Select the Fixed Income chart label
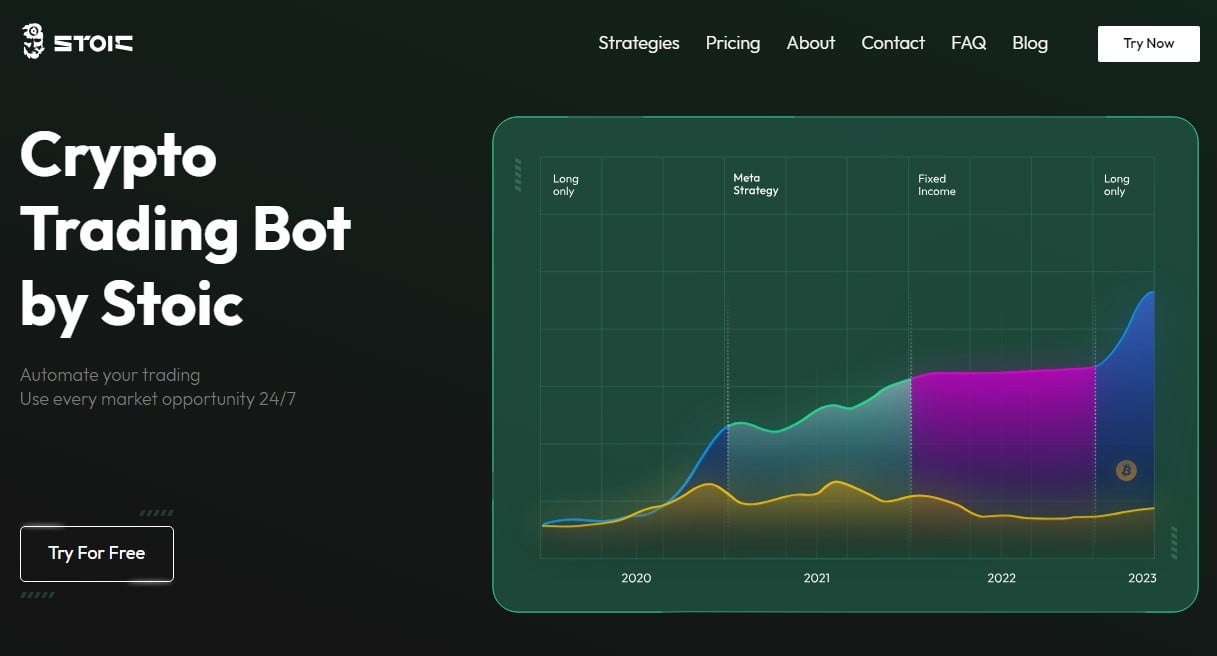The image size is (1217, 656). pyautogui.click(x=937, y=185)
